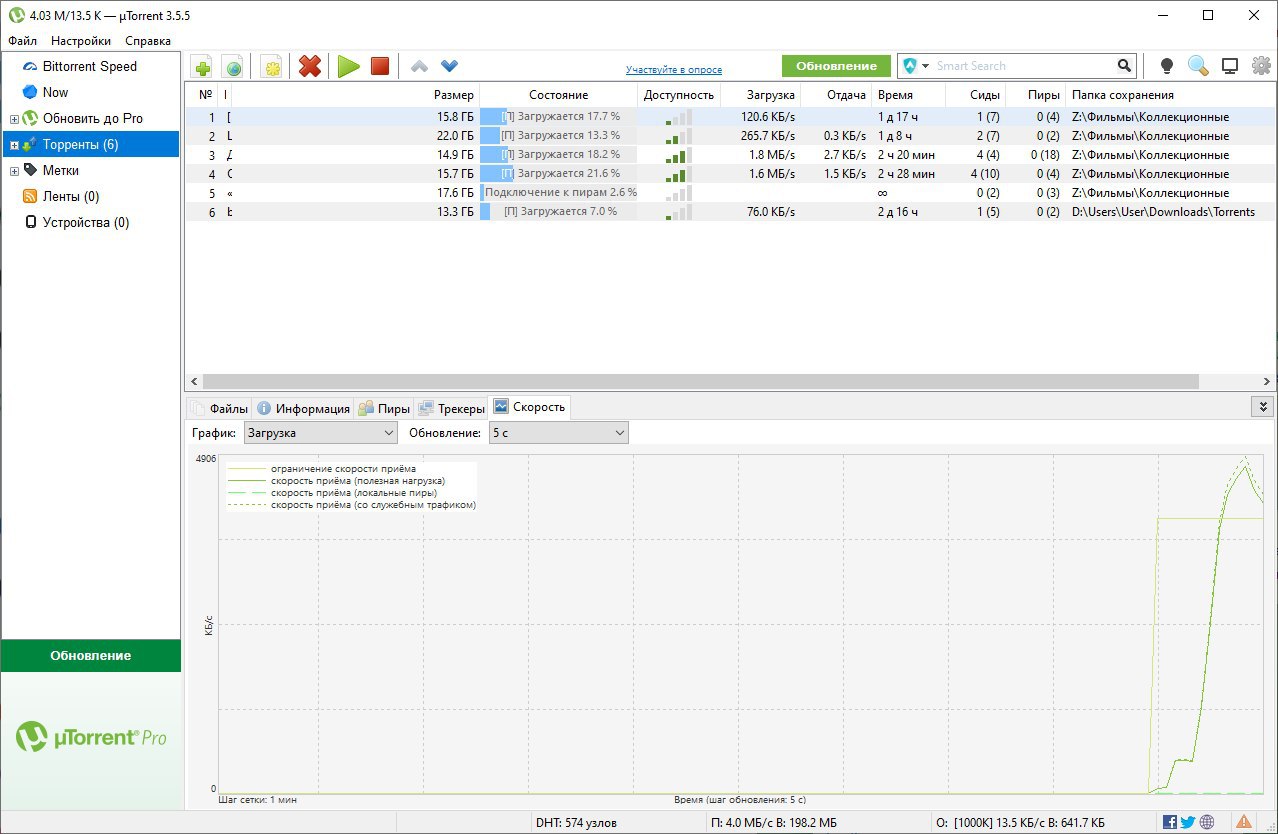The height and width of the screenshot is (834, 1278).
Task: Move torrent up in queue arrow
Action: tap(420, 66)
